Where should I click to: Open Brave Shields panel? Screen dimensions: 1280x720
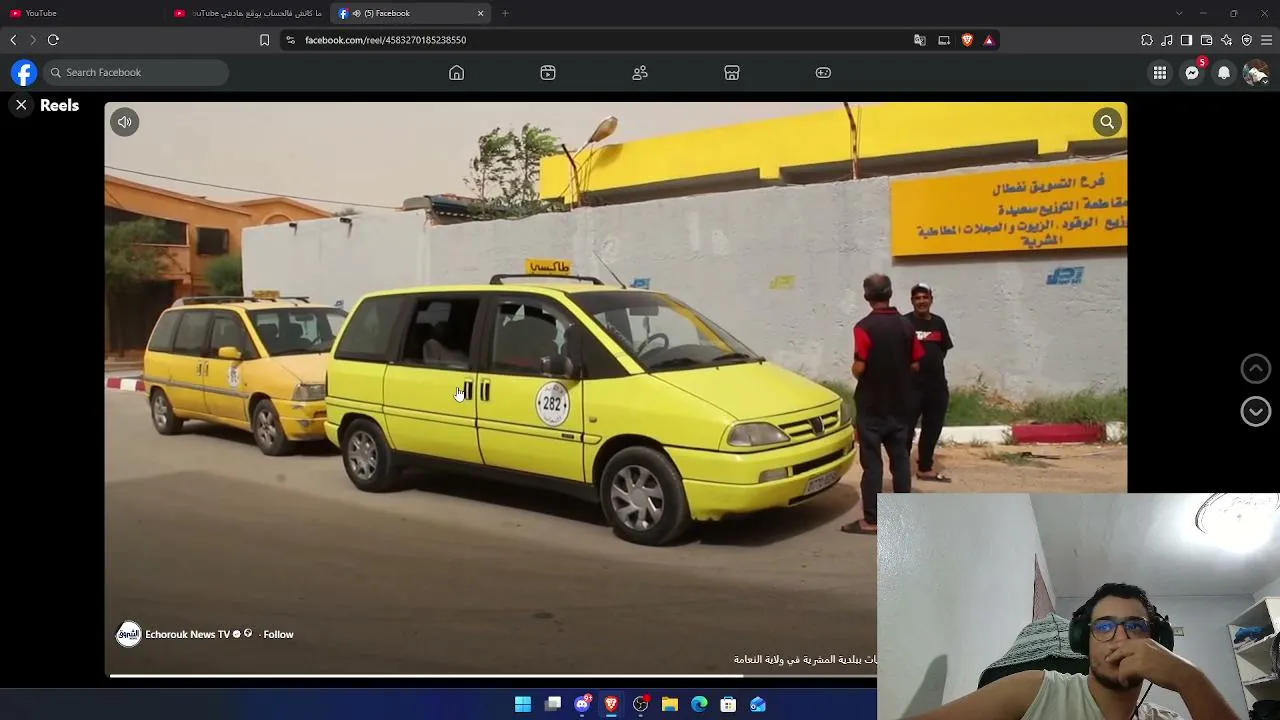pyautogui.click(x=967, y=40)
